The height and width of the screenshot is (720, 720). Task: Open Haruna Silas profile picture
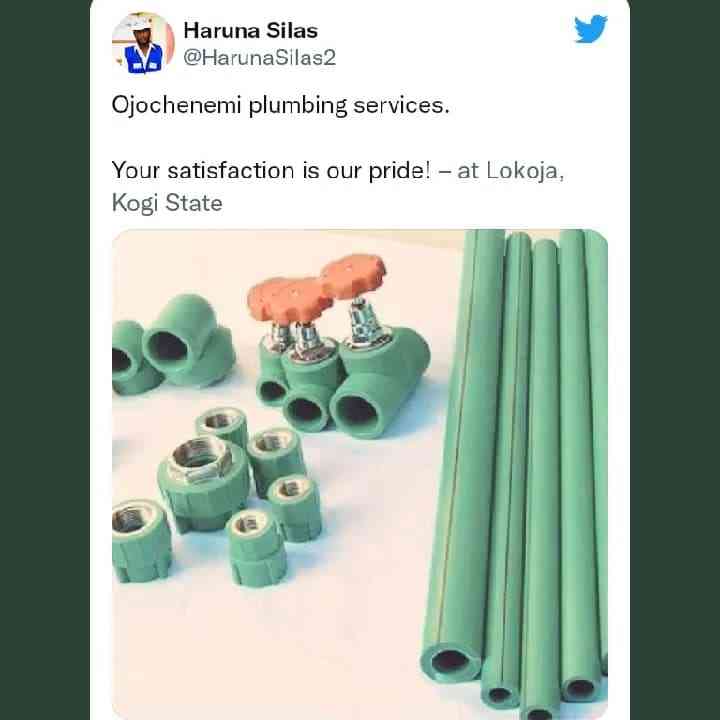(143, 43)
